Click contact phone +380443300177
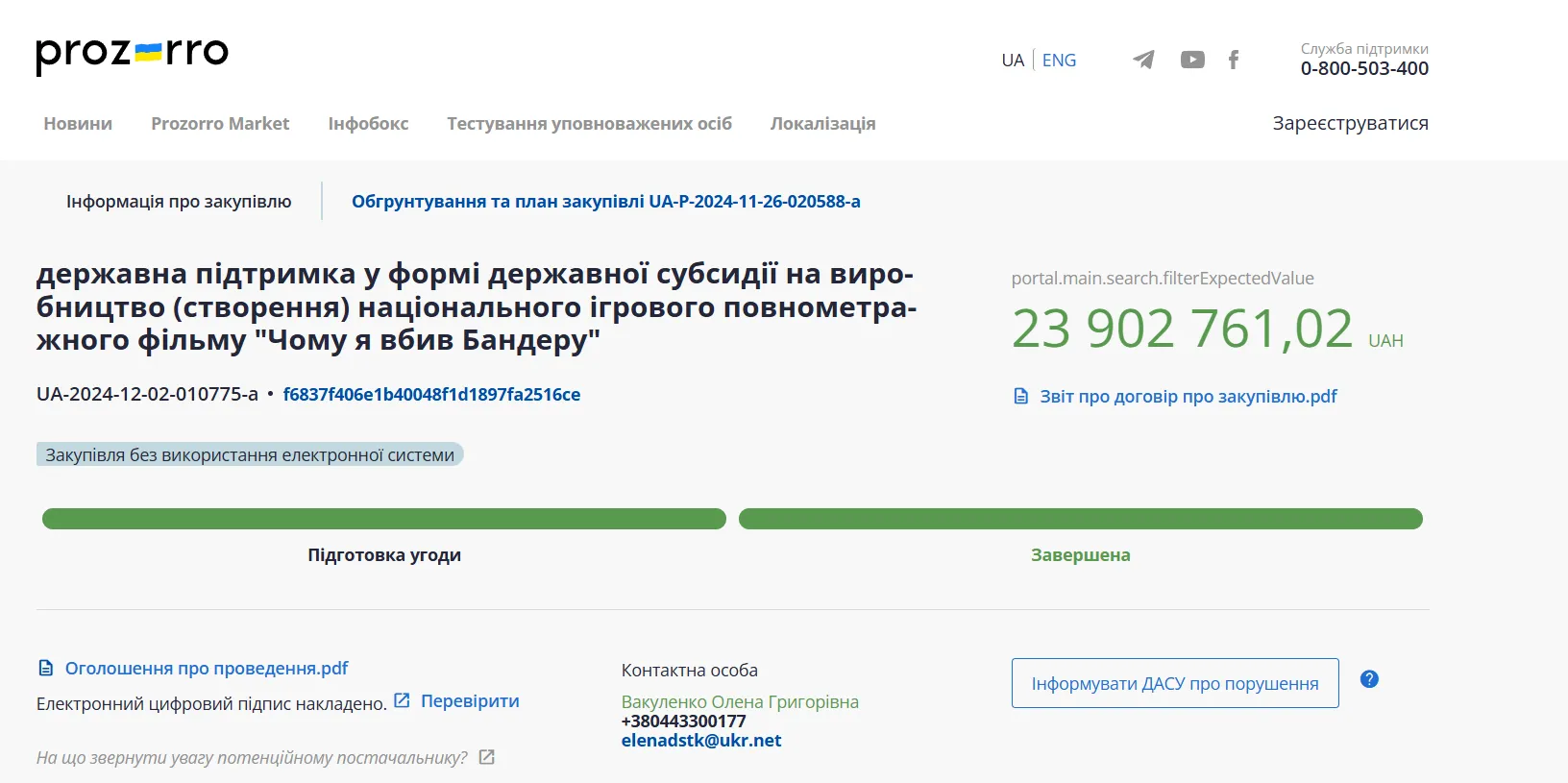Screen dimensions: 1568x783 click(x=683, y=721)
